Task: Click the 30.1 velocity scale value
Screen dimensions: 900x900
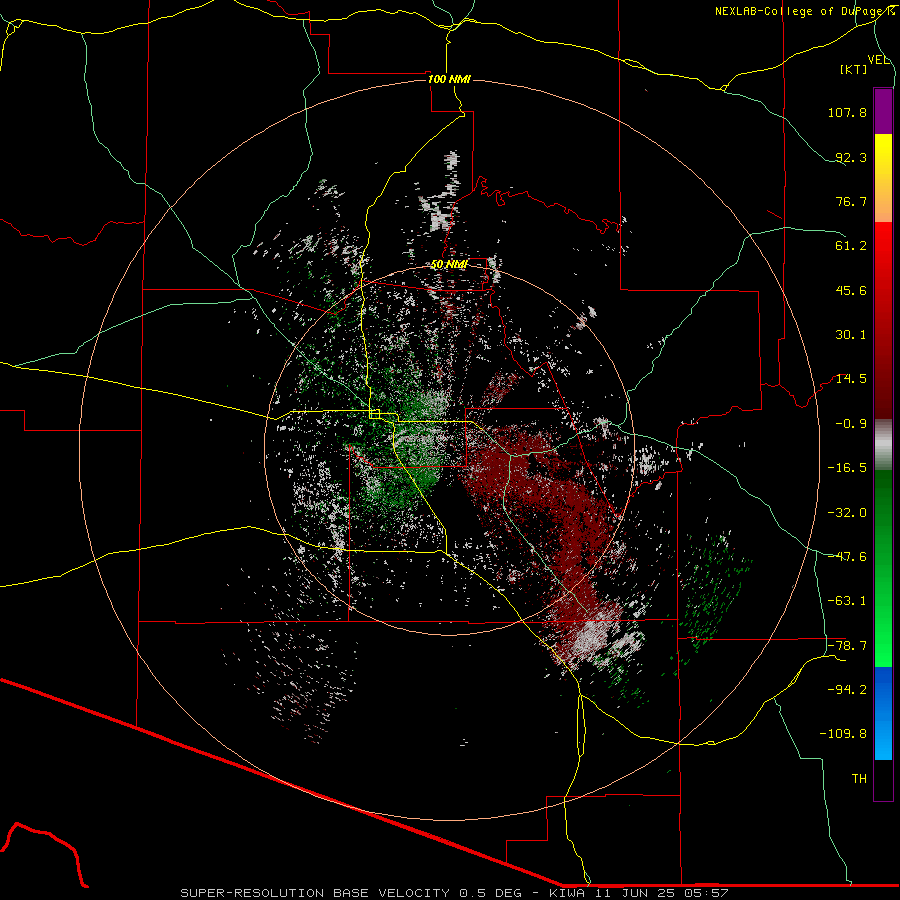Action: click(x=851, y=335)
